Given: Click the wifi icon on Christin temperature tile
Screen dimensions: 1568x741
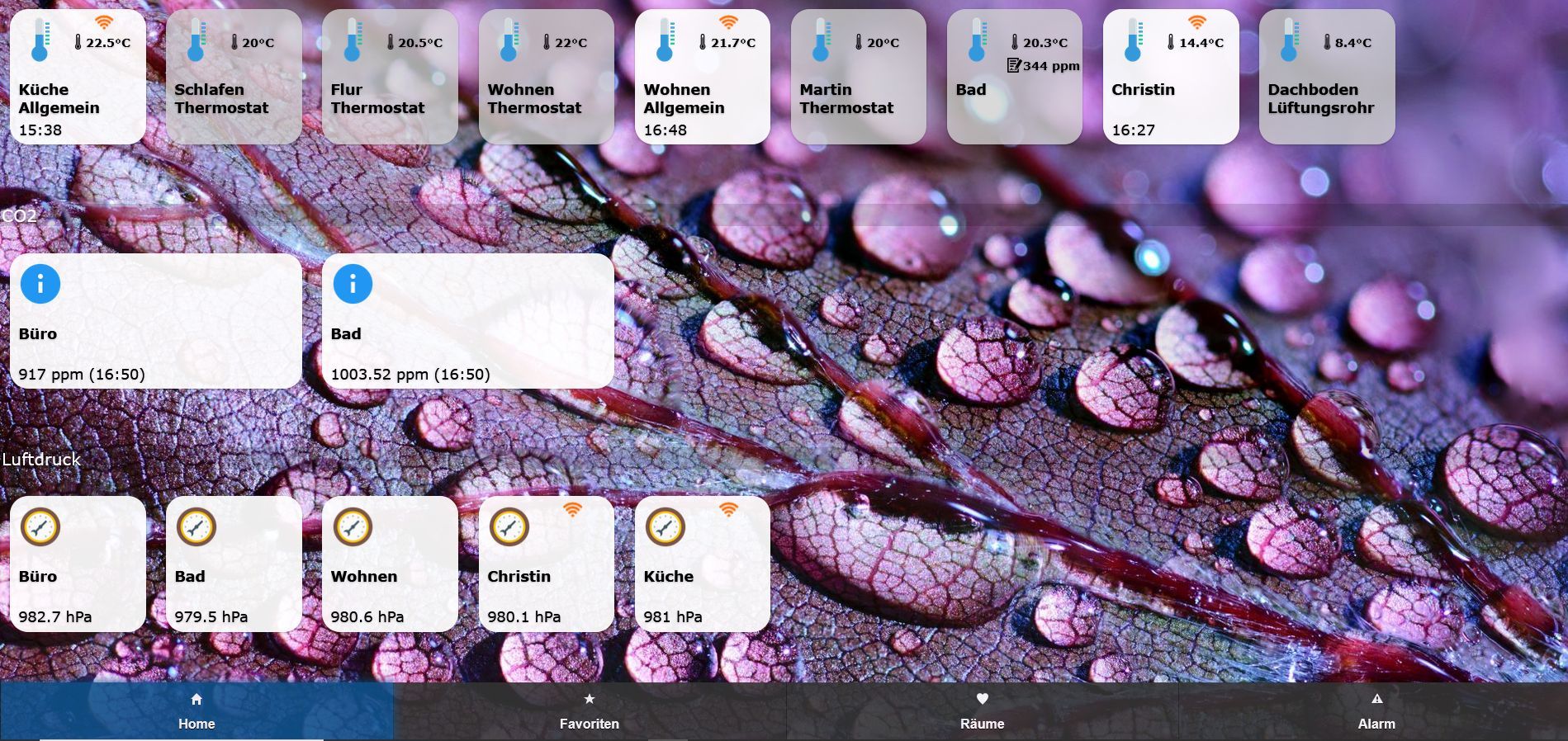Looking at the screenshot, I should coord(1196,22).
